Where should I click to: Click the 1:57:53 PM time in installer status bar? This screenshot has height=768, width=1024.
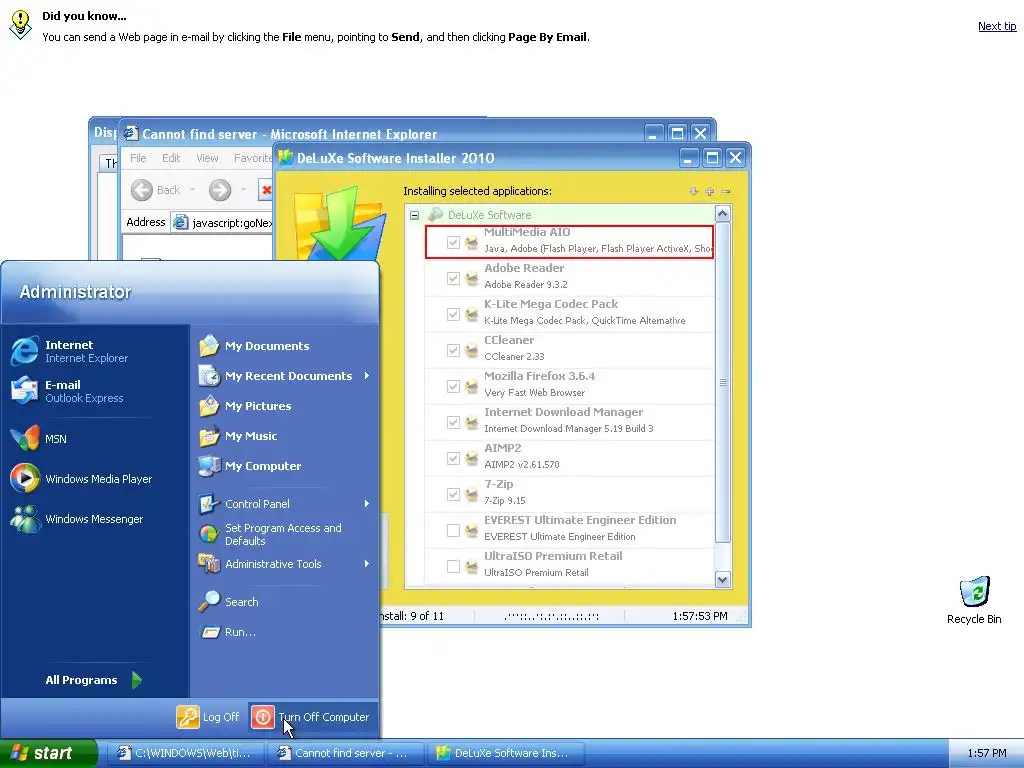point(699,616)
